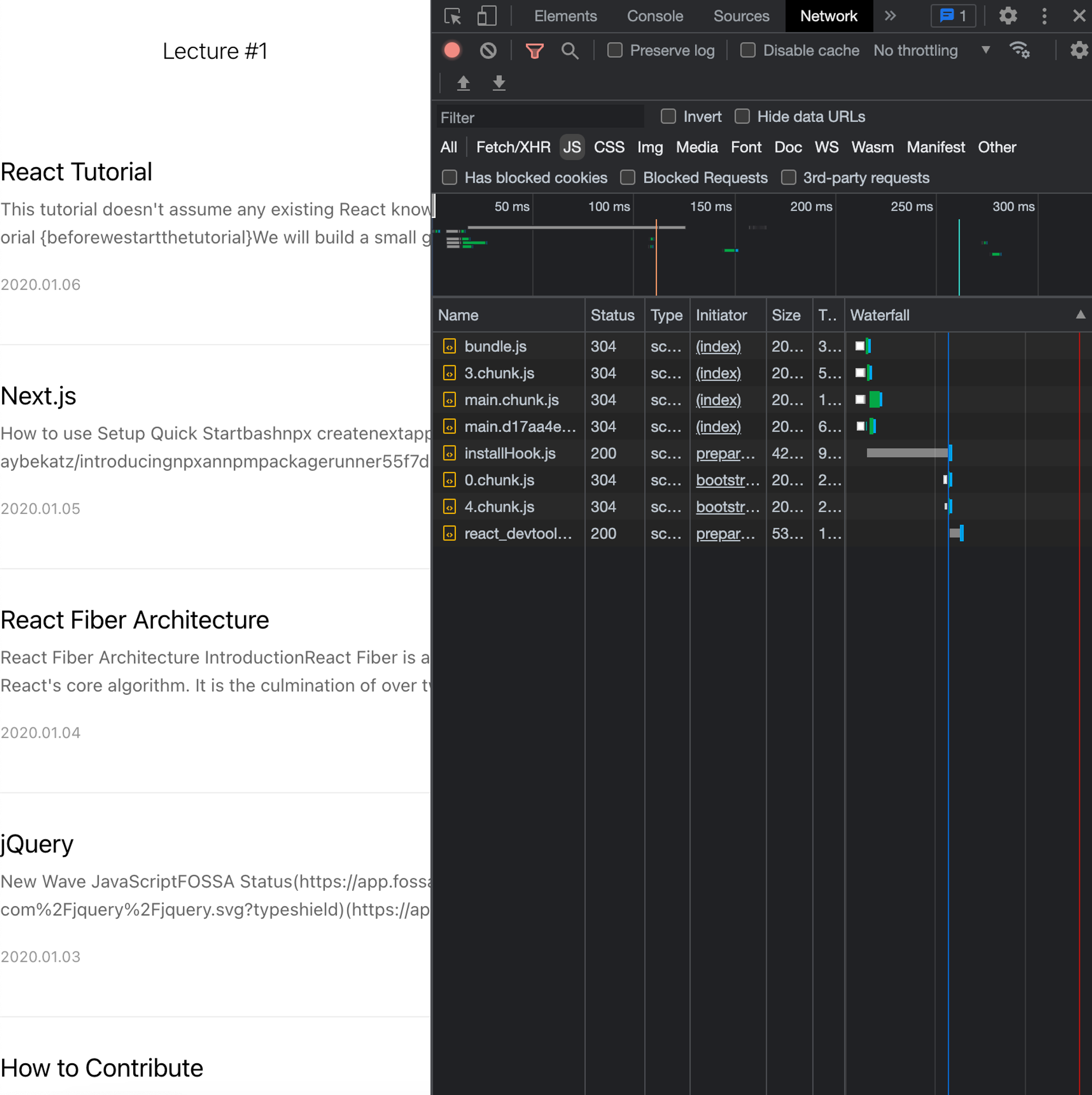The height and width of the screenshot is (1095, 1092).
Task: Click the record (red dot) button
Action: 452,50
